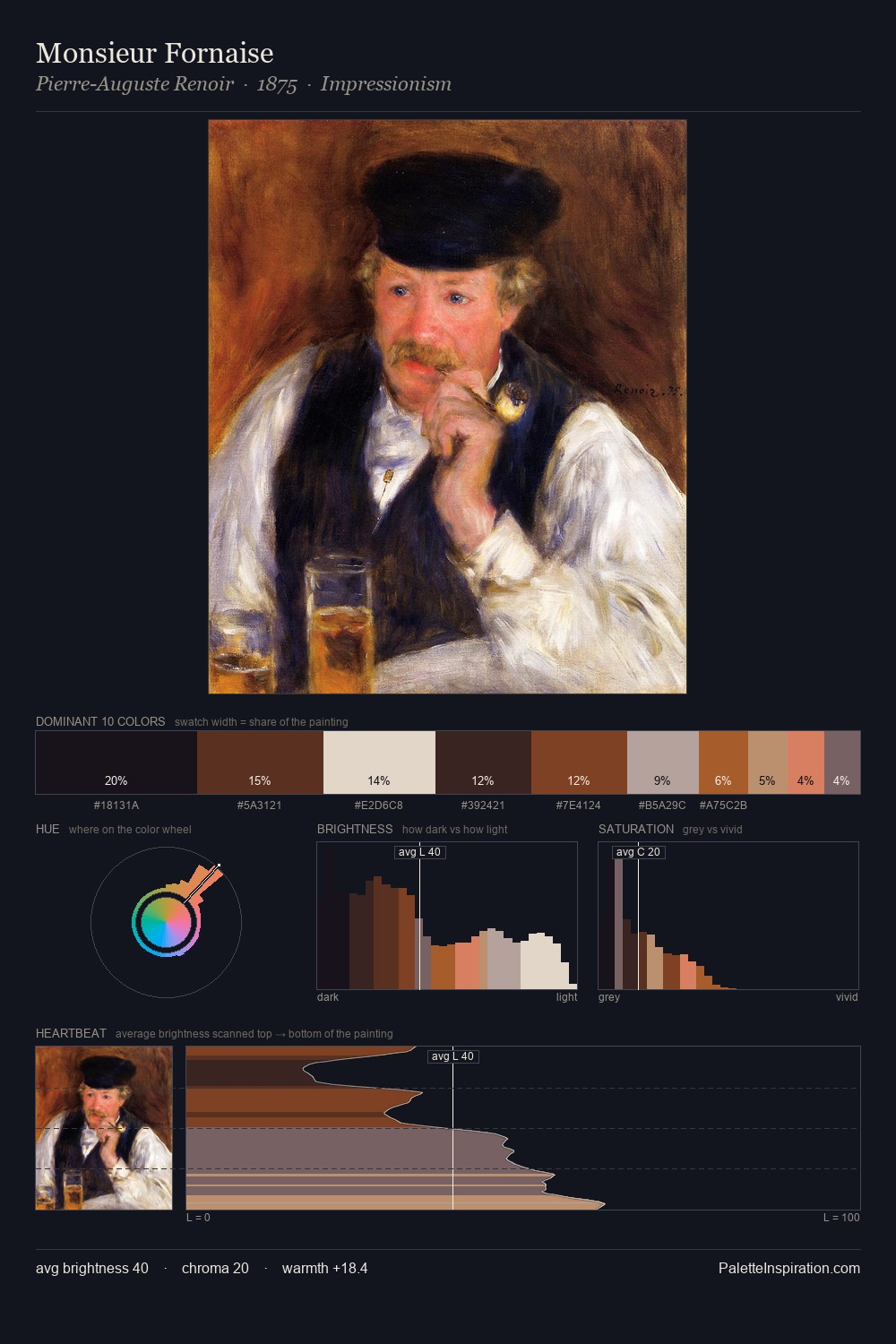Image resolution: width=896 pixels, height=1344 pixels.
Task: Click the 'light' axis label
Action: coord(567,997)
